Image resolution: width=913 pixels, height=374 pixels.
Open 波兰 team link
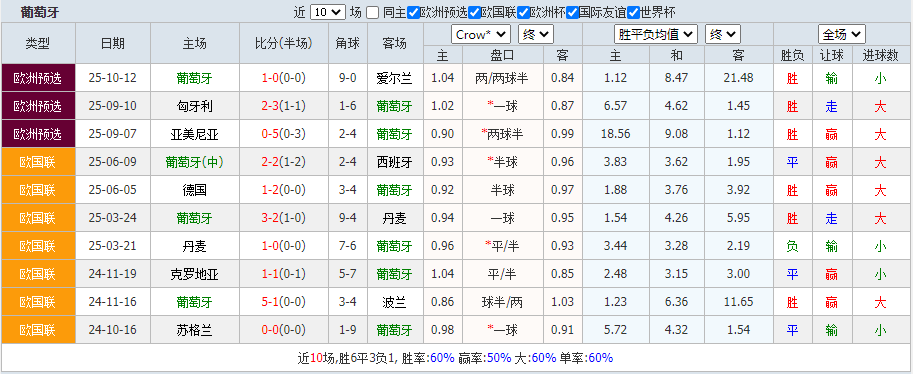click(x=395, y=302)
